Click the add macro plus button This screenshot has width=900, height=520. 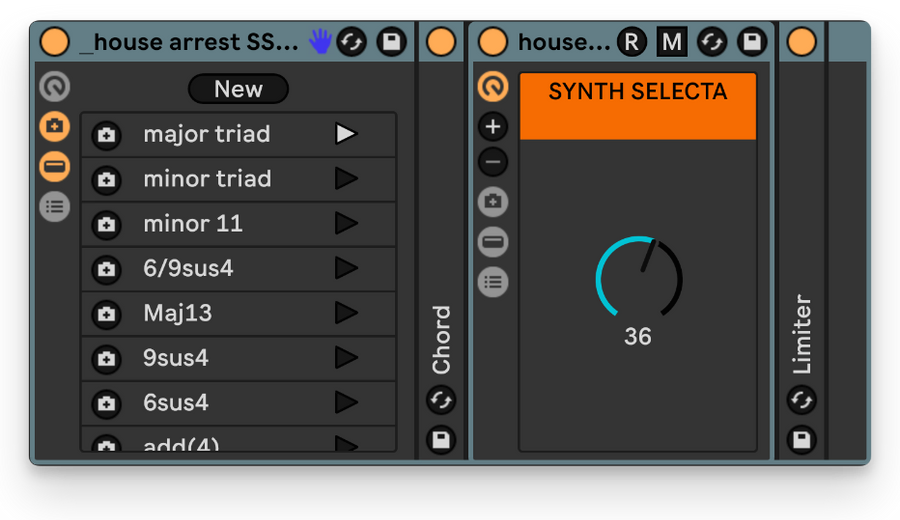tap(493, 127)
